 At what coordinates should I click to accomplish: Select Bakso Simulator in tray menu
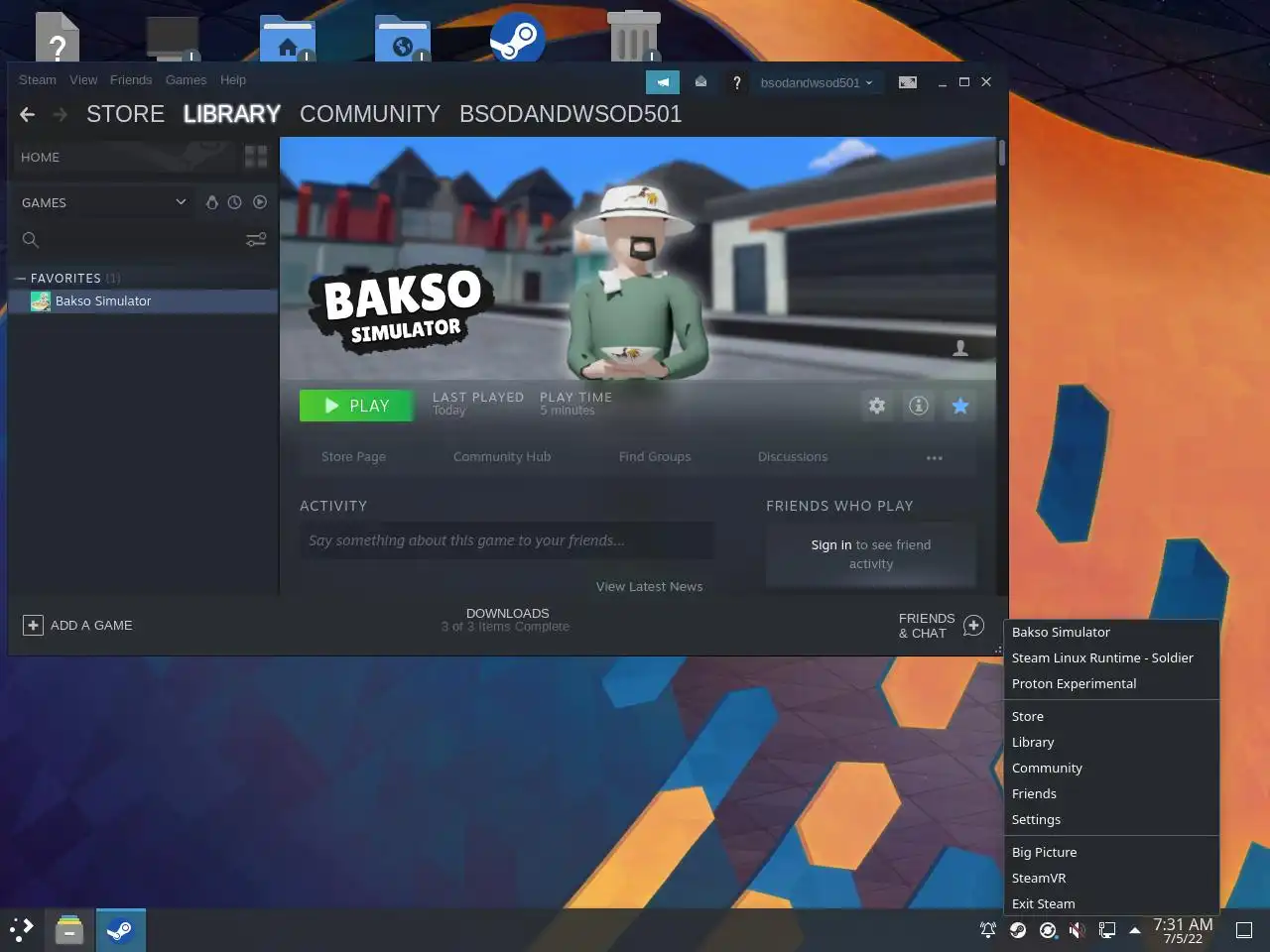pyautogui.click(x=1111, y=633)
